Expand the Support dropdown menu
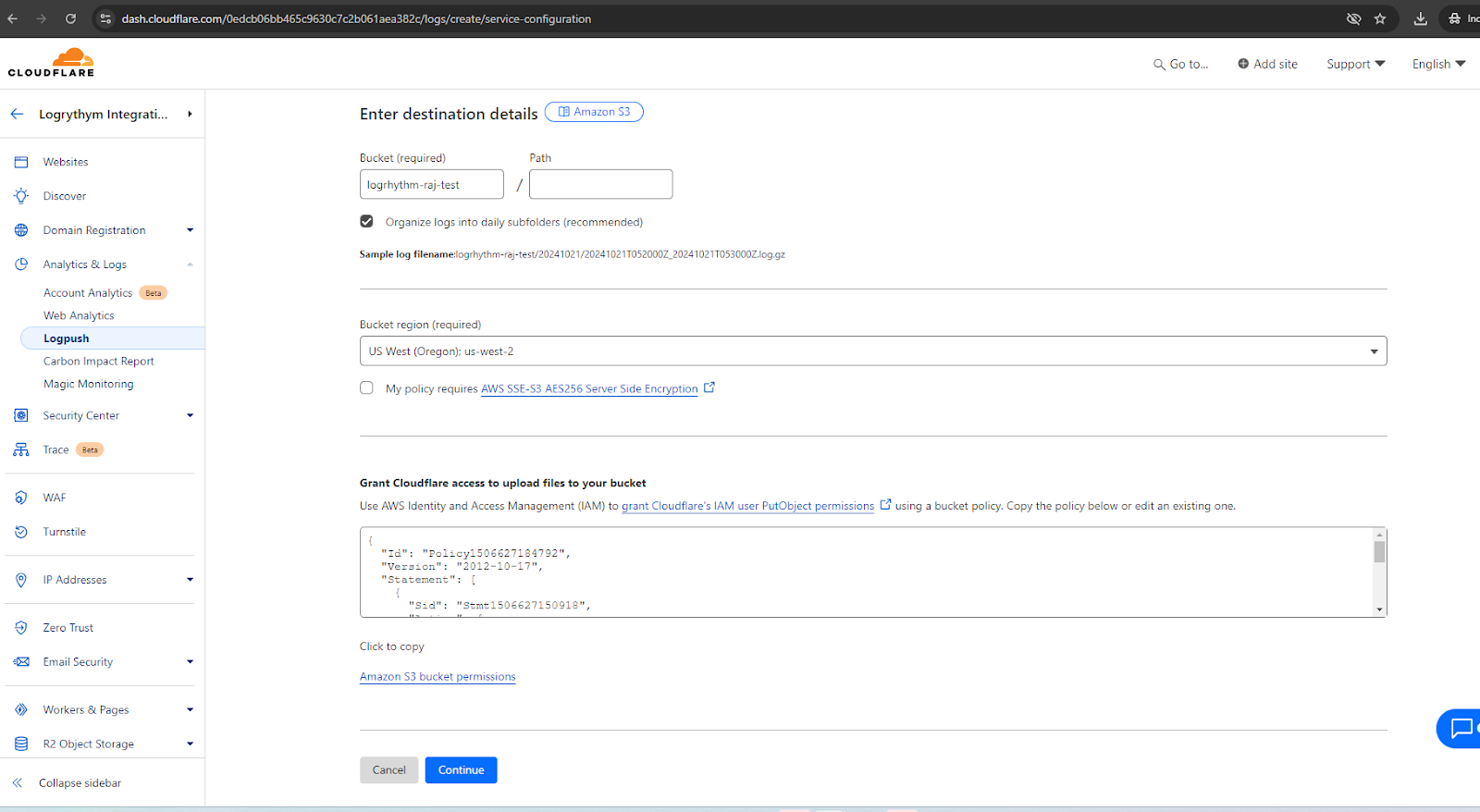Screen dimensions: 1480x812 tap(1355, 64)
